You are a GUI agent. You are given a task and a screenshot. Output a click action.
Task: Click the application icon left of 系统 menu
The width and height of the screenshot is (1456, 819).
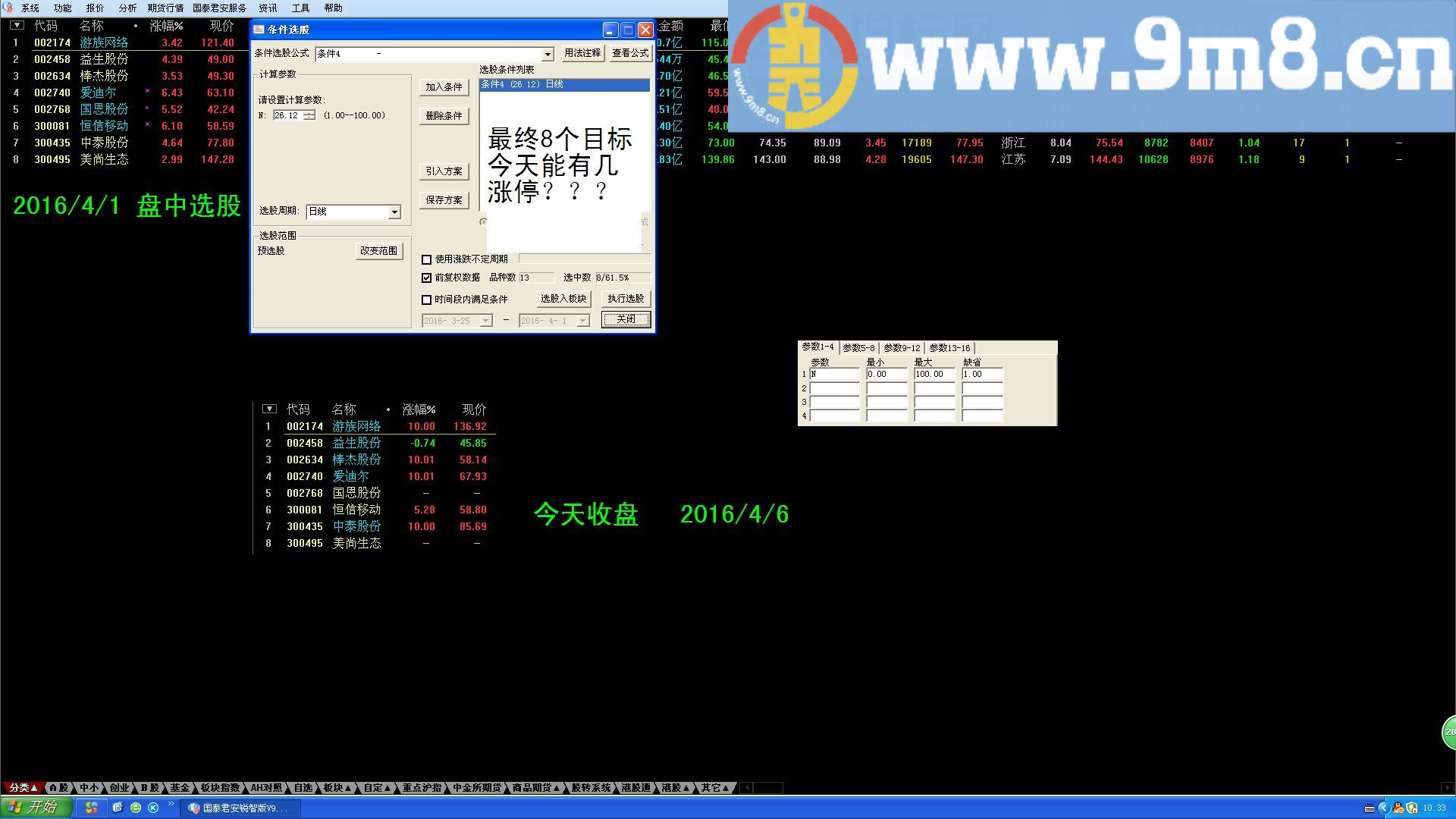[x=8, y=8]
